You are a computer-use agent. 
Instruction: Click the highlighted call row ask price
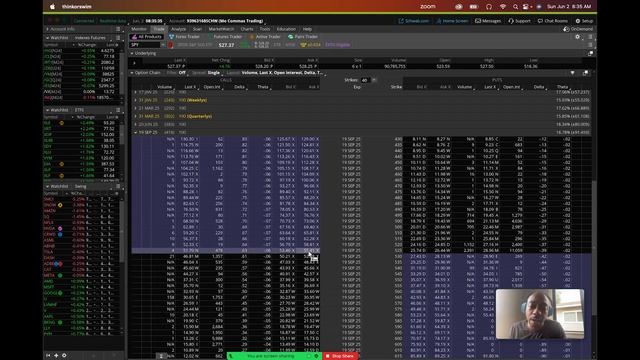(311, 251)
